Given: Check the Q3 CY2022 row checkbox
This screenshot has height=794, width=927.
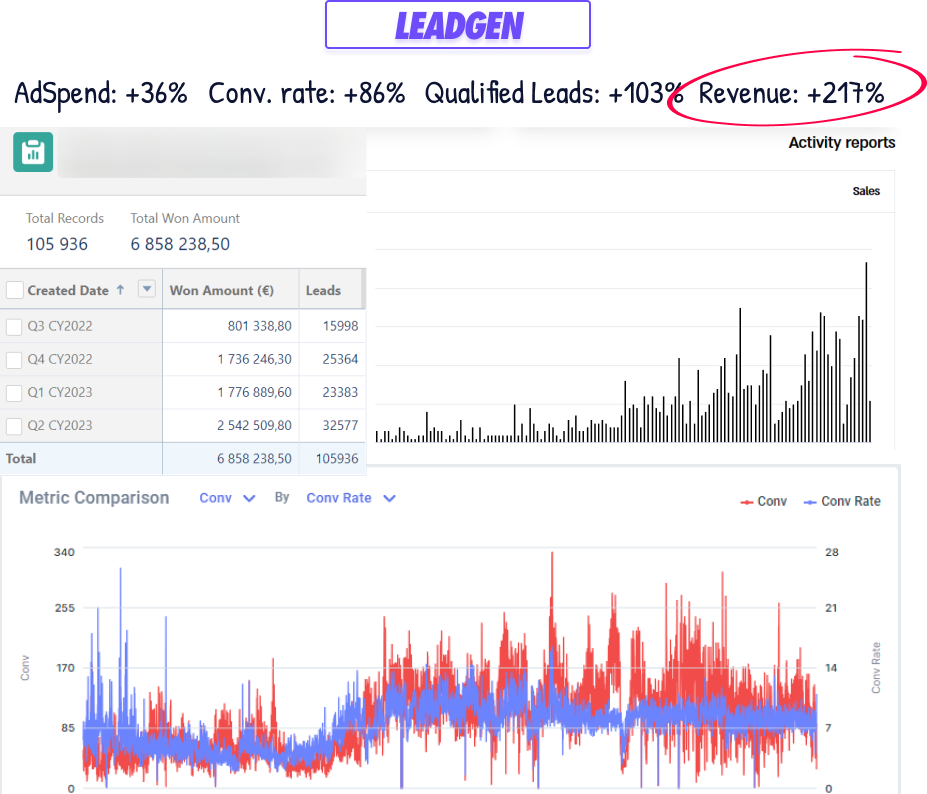Looking at the screenshot, I should [x=14, y=326].
